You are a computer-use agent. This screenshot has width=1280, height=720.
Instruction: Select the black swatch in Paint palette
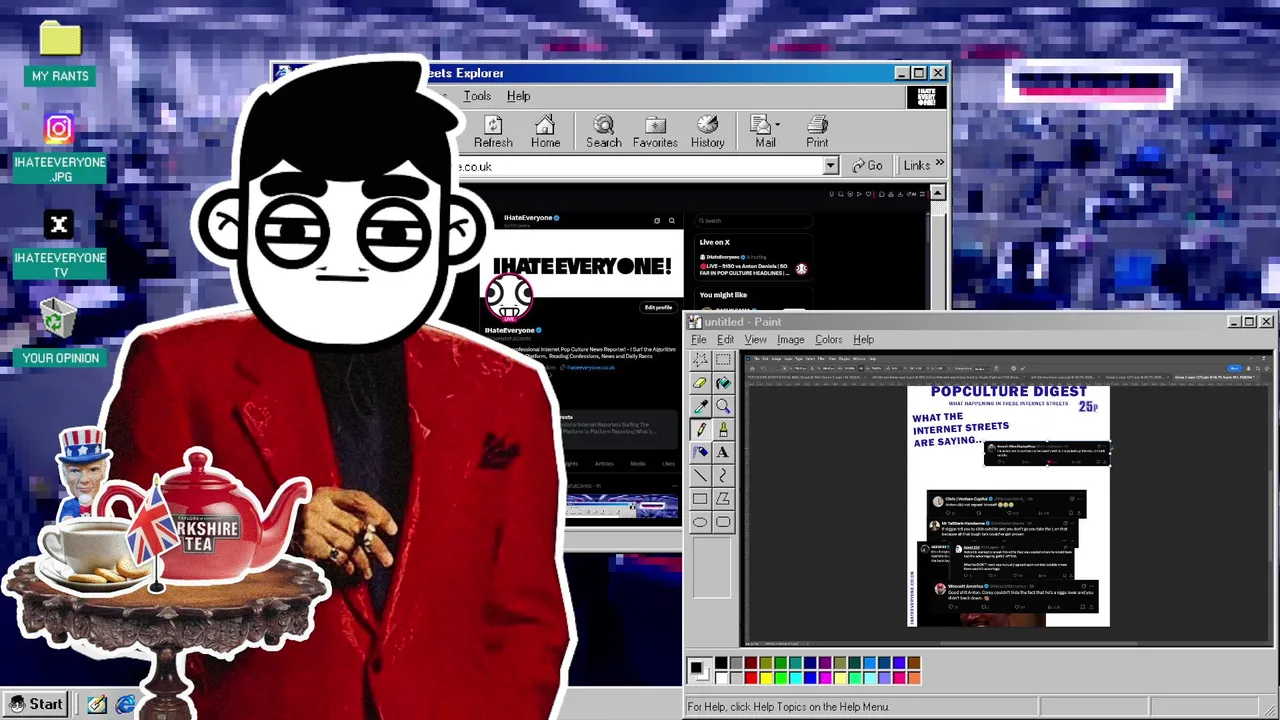click(721, 663)
